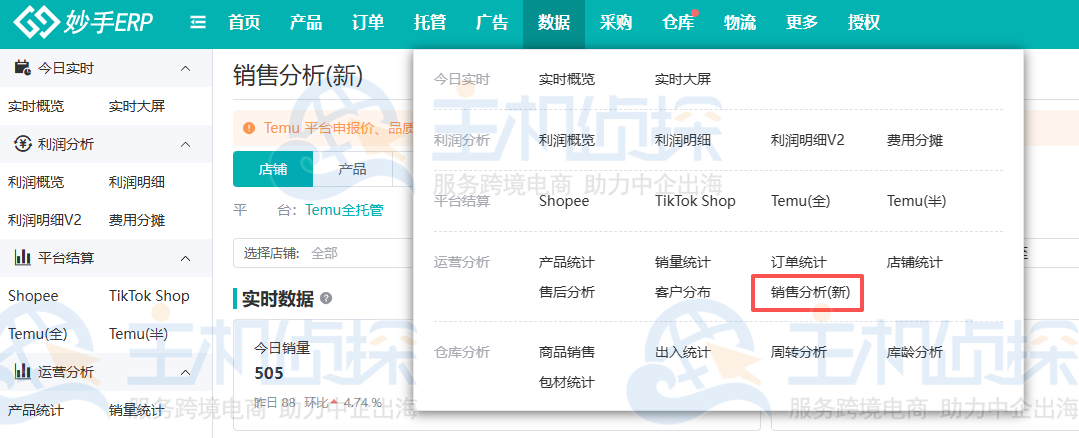Select Temu全托管 platform filter
Image resolution: width=1079 pixels, height=438 pixels.
point(344,210)
